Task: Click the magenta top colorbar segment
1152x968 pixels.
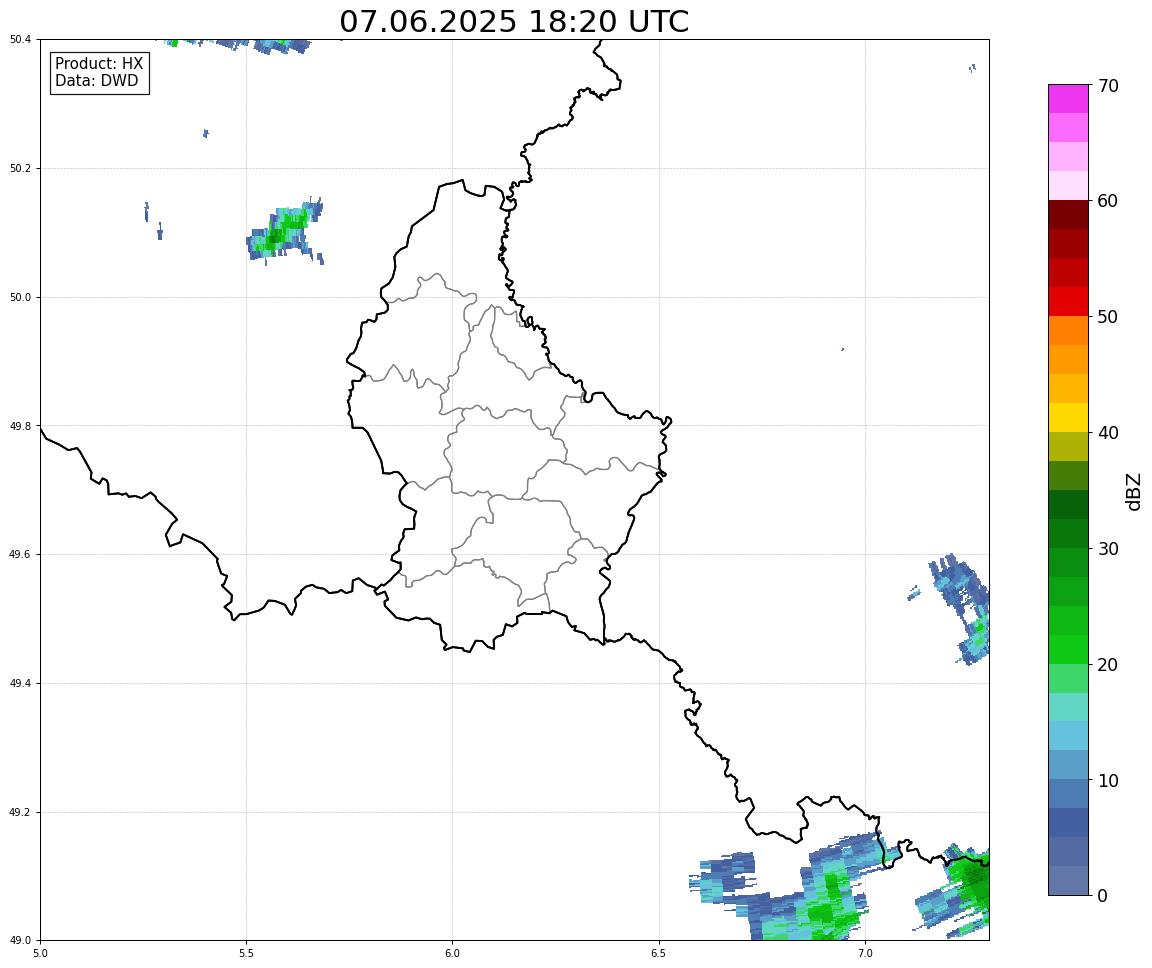Action: tap(1068, 99)
